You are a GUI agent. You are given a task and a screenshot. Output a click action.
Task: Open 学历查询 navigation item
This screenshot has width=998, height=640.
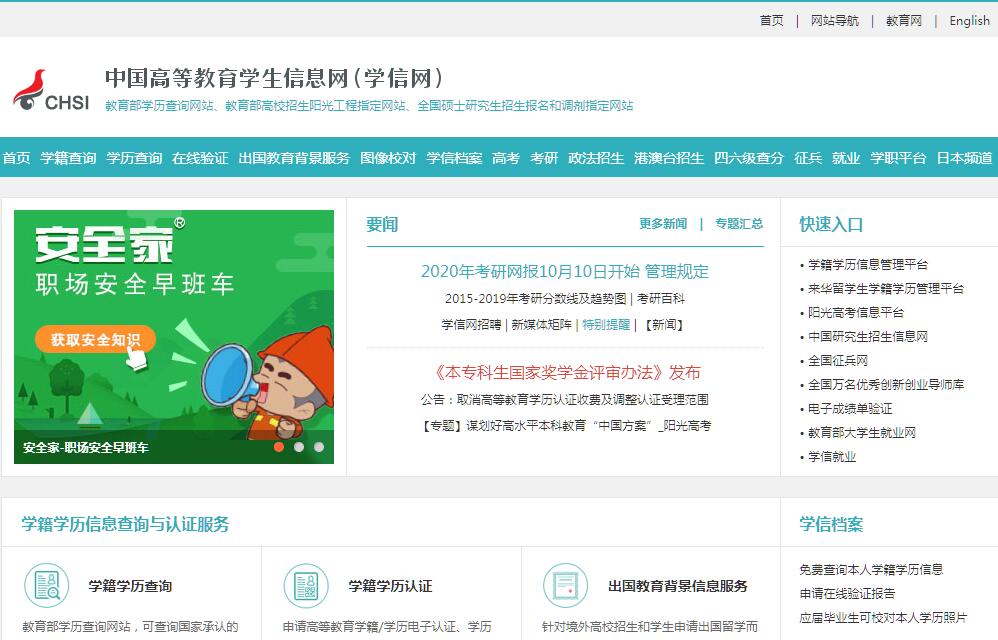(x=134, y=158)
